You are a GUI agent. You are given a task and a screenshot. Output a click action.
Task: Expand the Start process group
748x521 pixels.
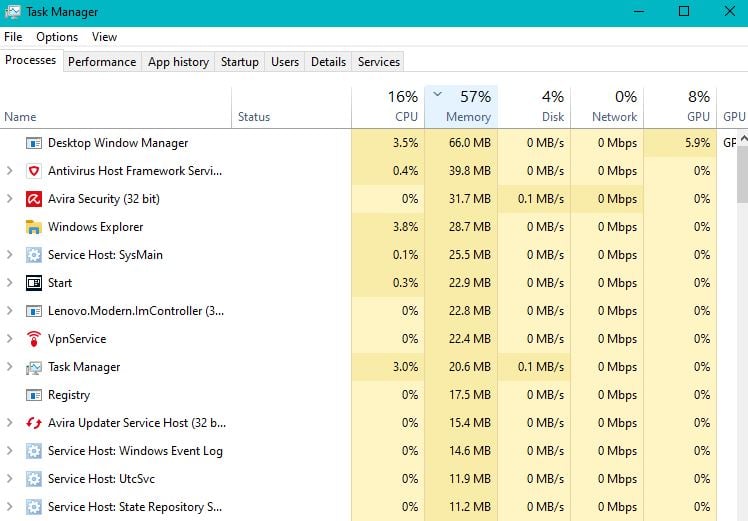tap(10, 282)
